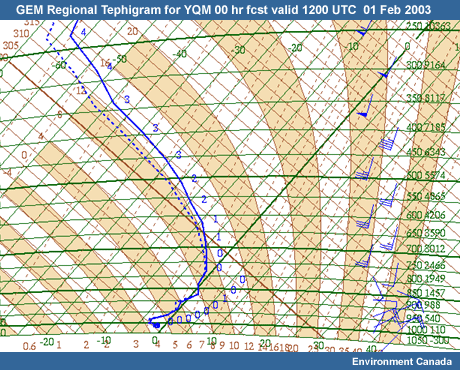460x370 pixels.
Task: Click the brown 305 potential temperature label
Action: (10, 45)
